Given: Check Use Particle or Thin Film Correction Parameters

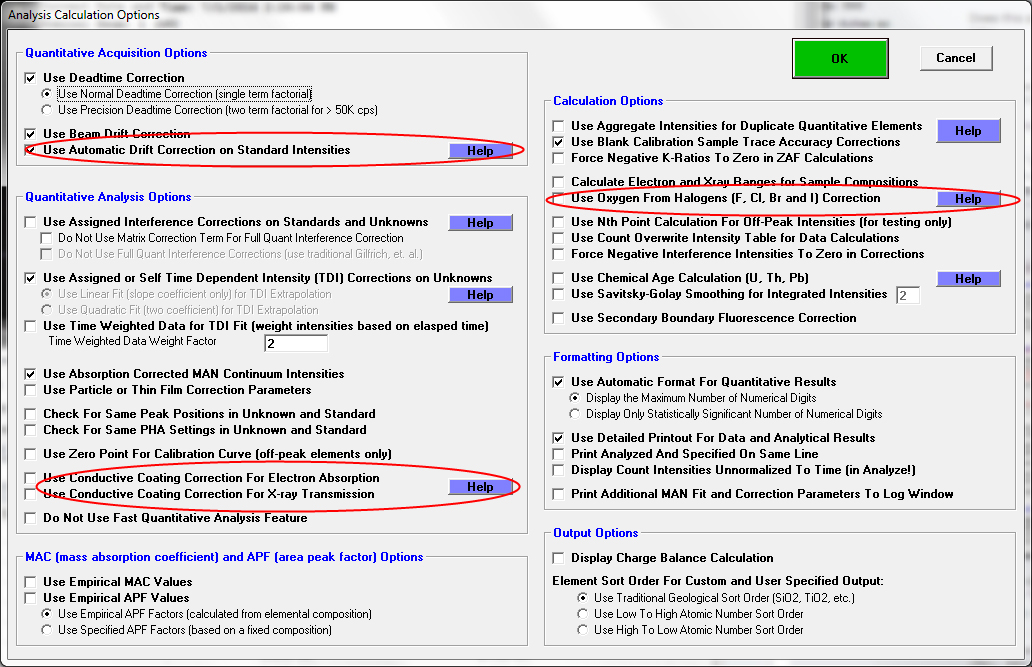Looking at the screenshot, I should pos(31,390).
